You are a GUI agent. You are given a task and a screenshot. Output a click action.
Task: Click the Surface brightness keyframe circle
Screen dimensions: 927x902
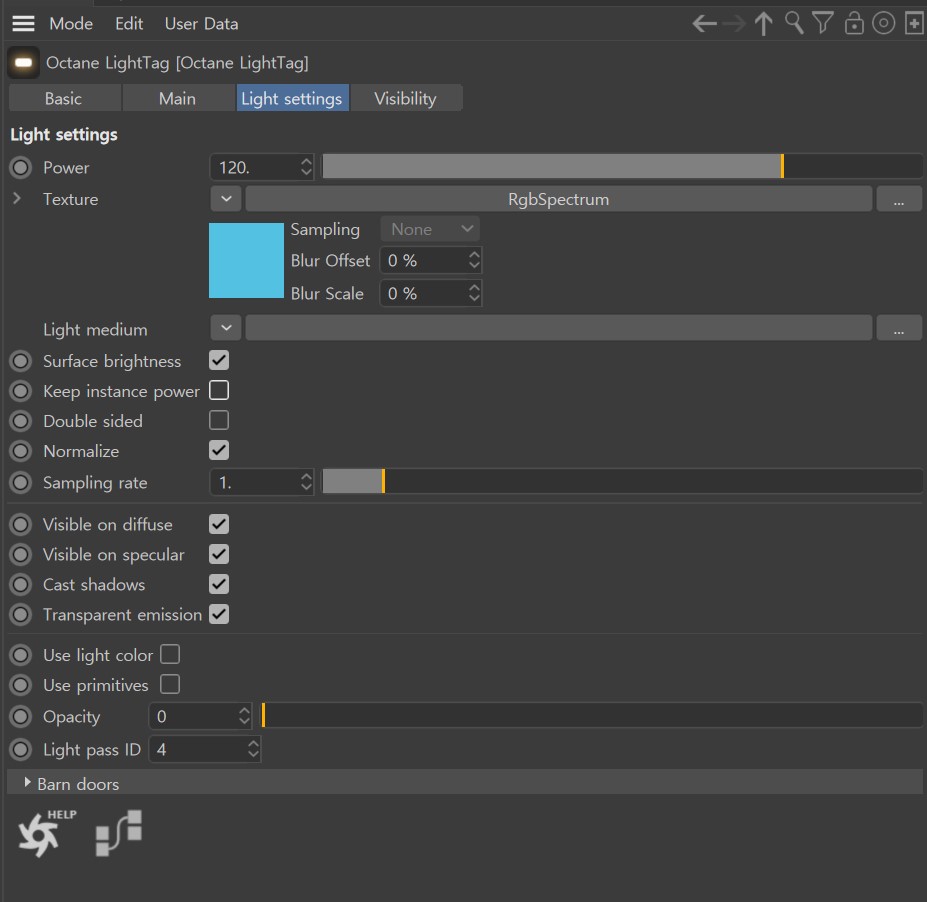pyautogui.click(x=21, y=361)
